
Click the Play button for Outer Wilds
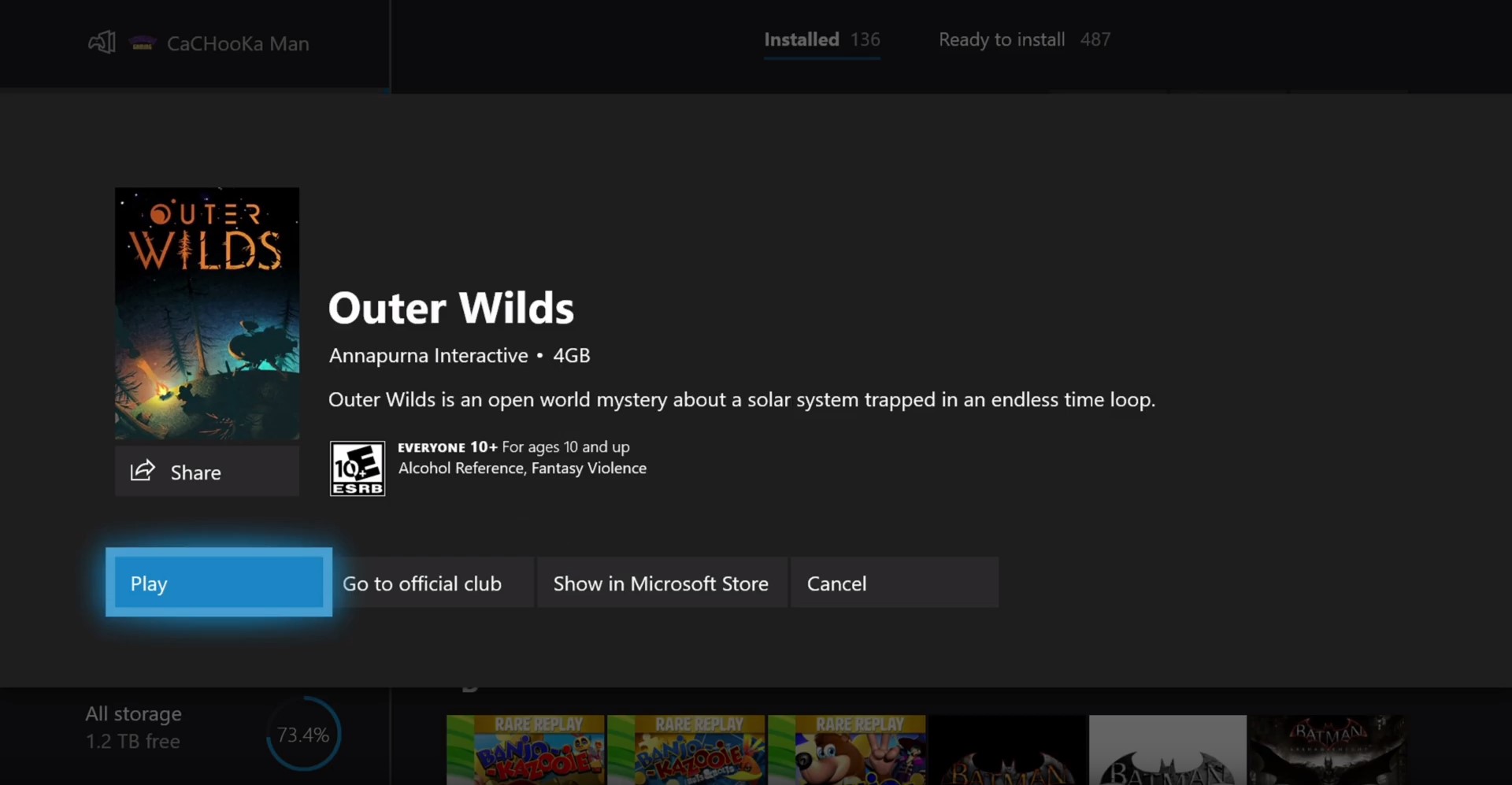(219, 583)
